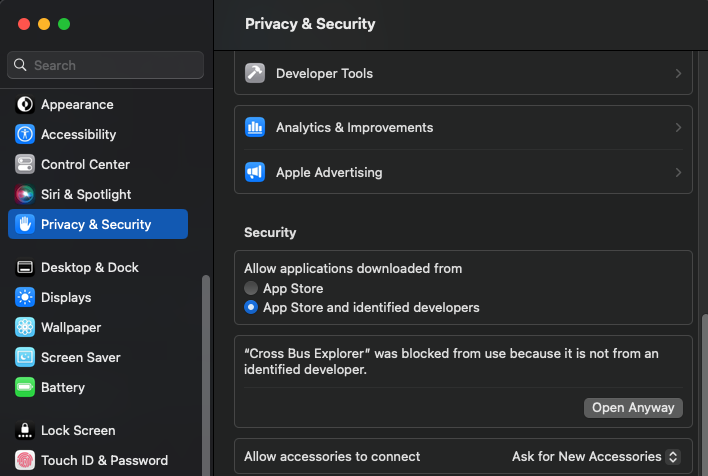Viewport: 708px width, 476px height.
Task: Click the Privacy & Security hand icon
Action: click(x=25, y=224)
